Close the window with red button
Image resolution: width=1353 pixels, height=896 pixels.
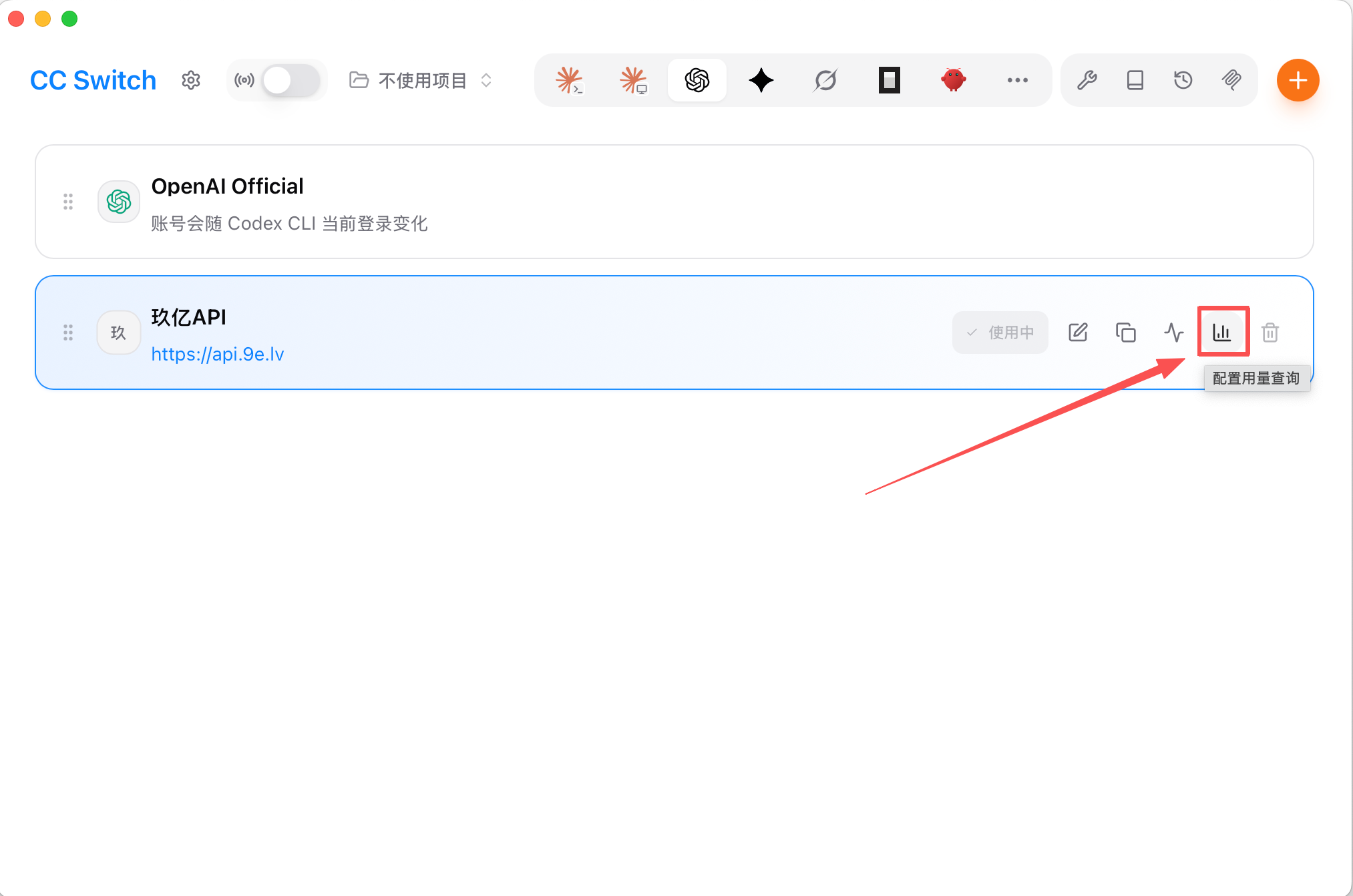[16, 19]
